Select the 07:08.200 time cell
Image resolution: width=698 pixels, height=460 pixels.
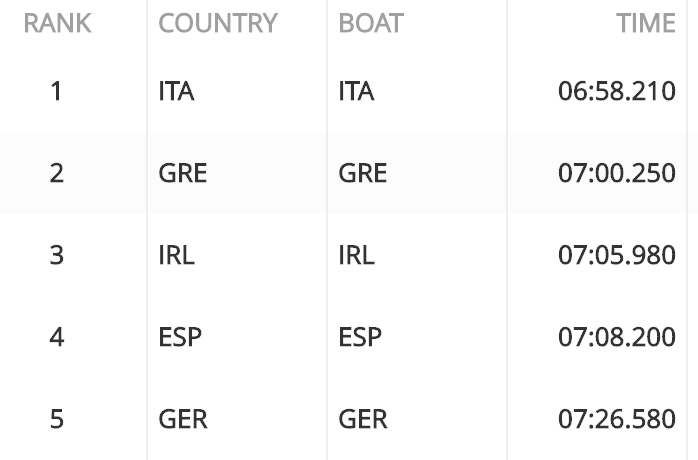coord(617,337)
